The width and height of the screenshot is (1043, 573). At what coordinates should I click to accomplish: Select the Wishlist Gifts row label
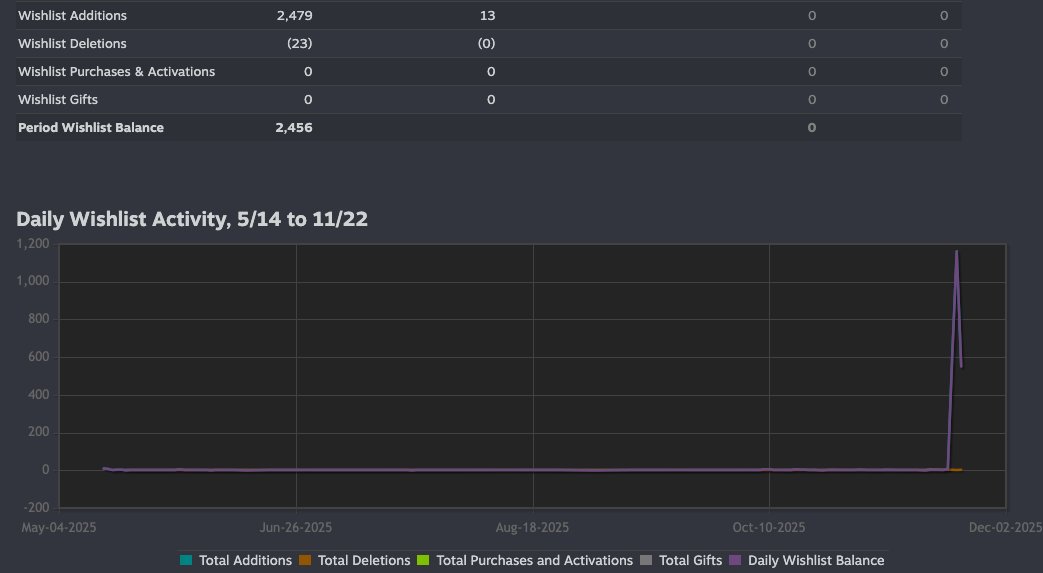pos(58,99)
